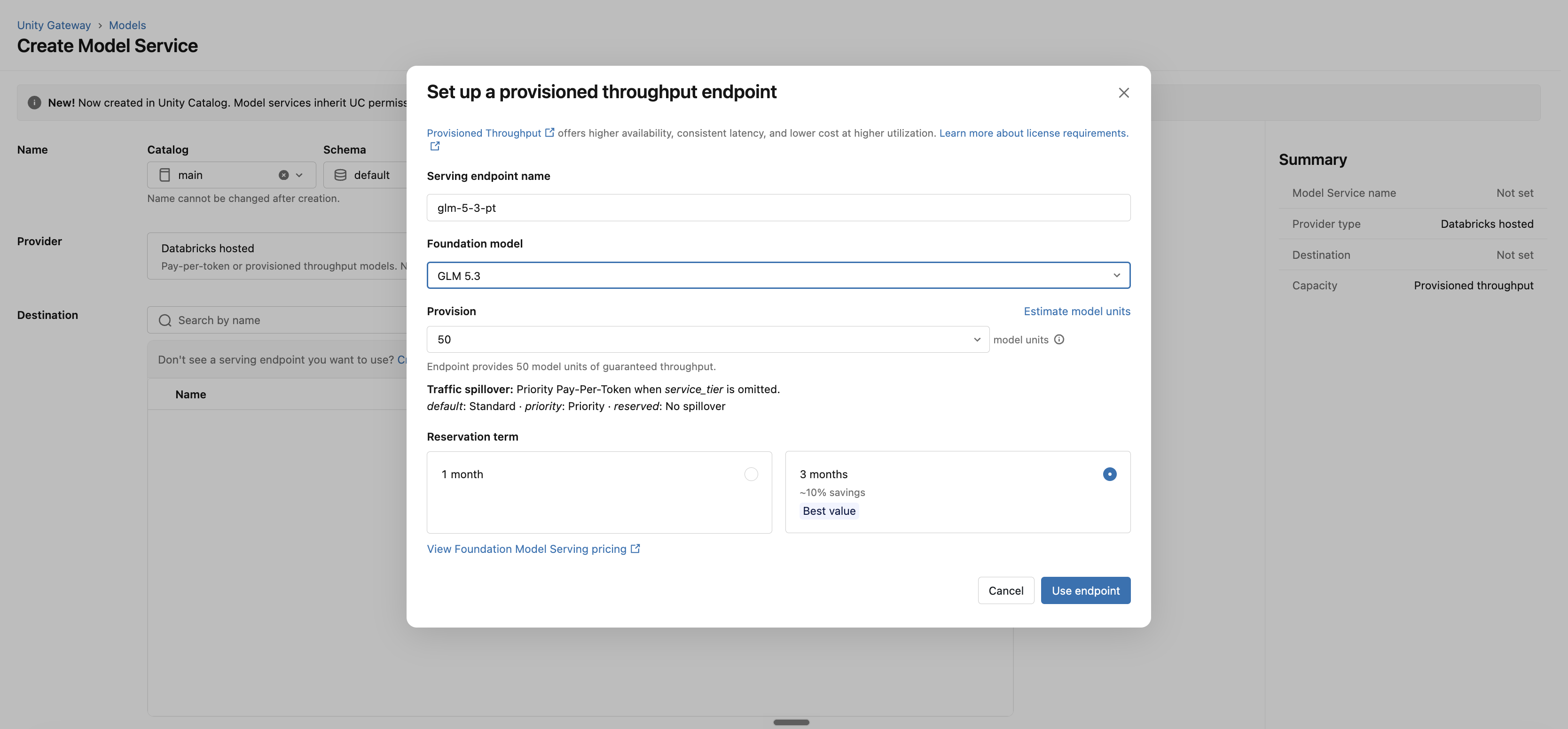Select the 3 months reservation term
This screenshot has height=729, width=1568.
957,492
